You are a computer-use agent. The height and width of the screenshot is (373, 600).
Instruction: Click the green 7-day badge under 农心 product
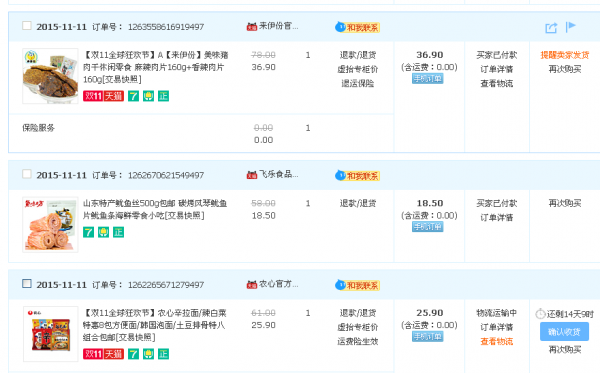pyautogui.click(x=133, y=354)
